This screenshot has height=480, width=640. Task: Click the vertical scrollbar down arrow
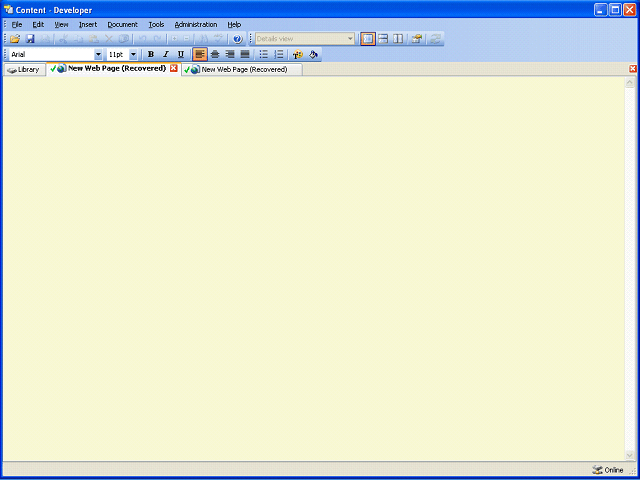(629, 455)
